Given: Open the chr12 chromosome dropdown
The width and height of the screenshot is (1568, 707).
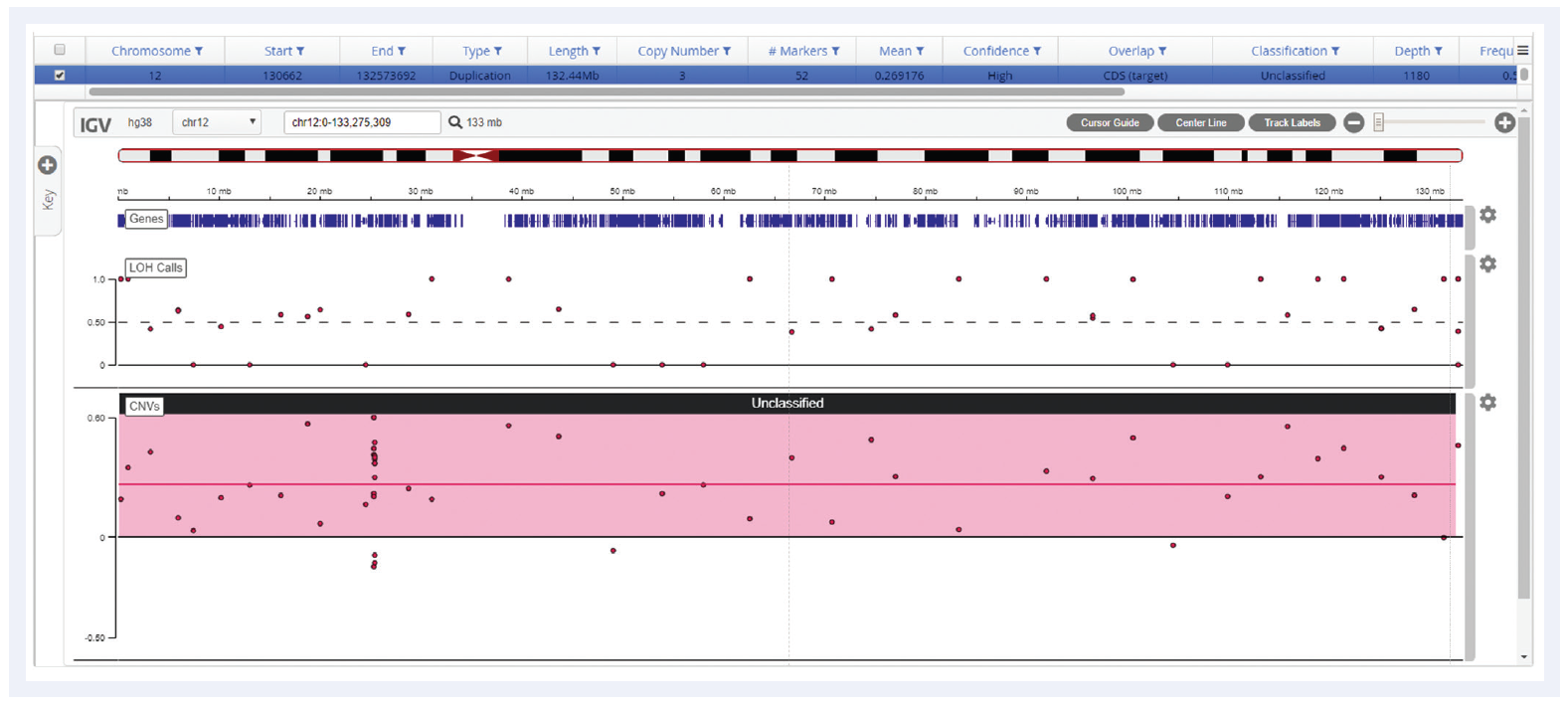Looking at the screenshot, I should [217, 122].
